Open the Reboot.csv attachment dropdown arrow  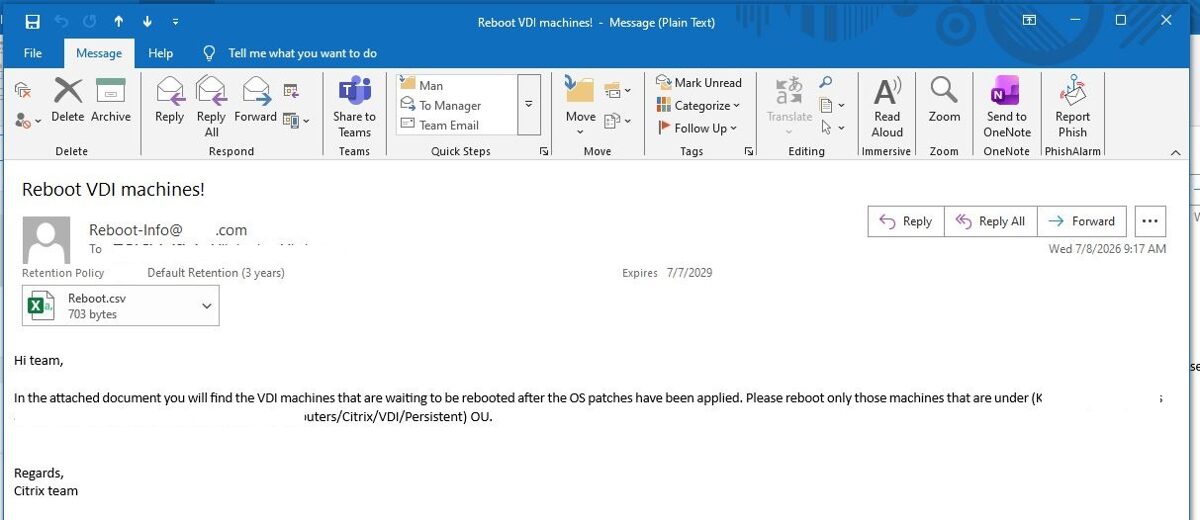point(207,306)
